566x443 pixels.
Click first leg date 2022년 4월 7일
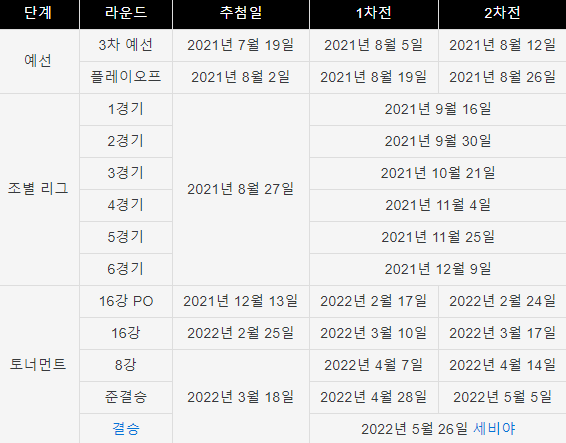click(374, 365)
